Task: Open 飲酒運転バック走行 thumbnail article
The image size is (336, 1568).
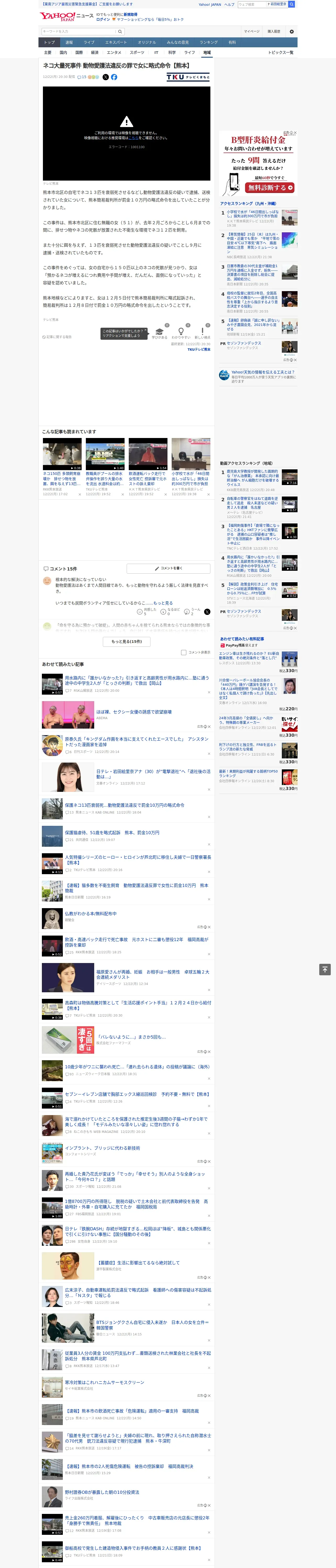Action: pyautogui.click(x=148, y=454)
